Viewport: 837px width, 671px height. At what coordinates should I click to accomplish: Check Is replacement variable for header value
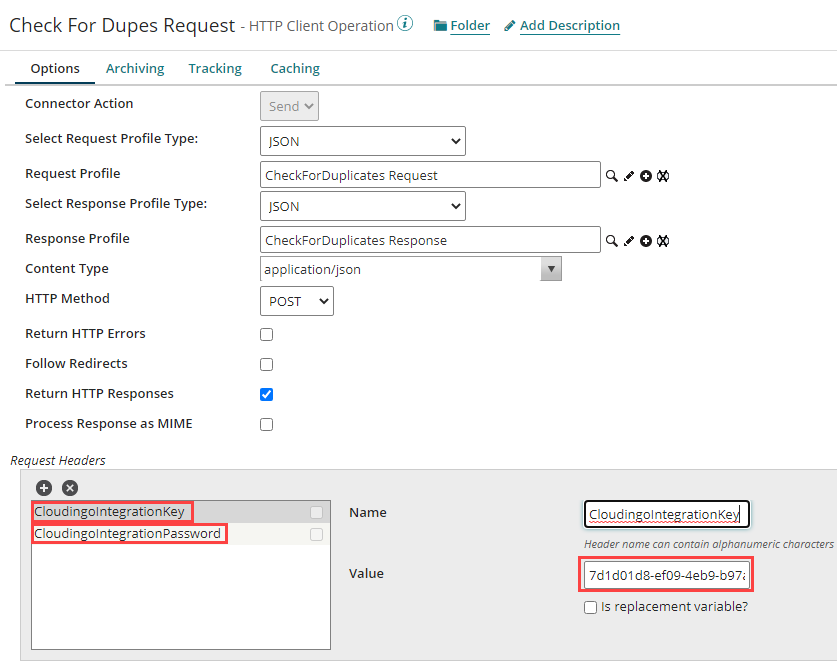click(590, 607)
